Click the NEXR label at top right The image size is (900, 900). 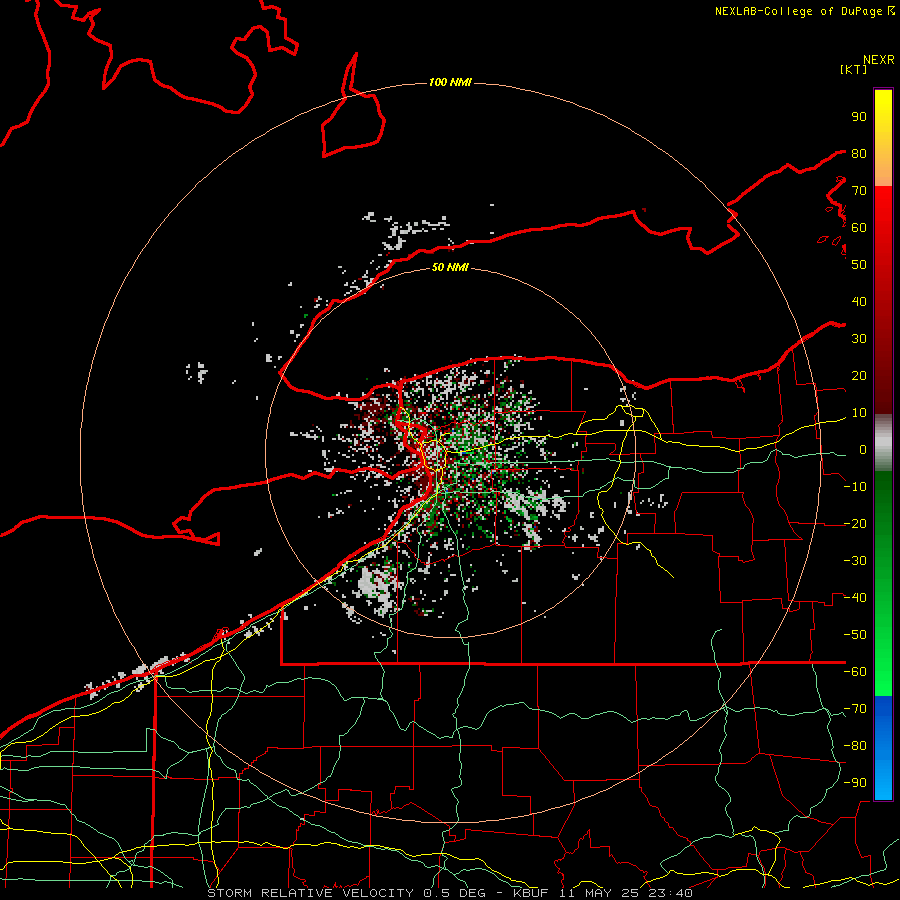point(879,60)
